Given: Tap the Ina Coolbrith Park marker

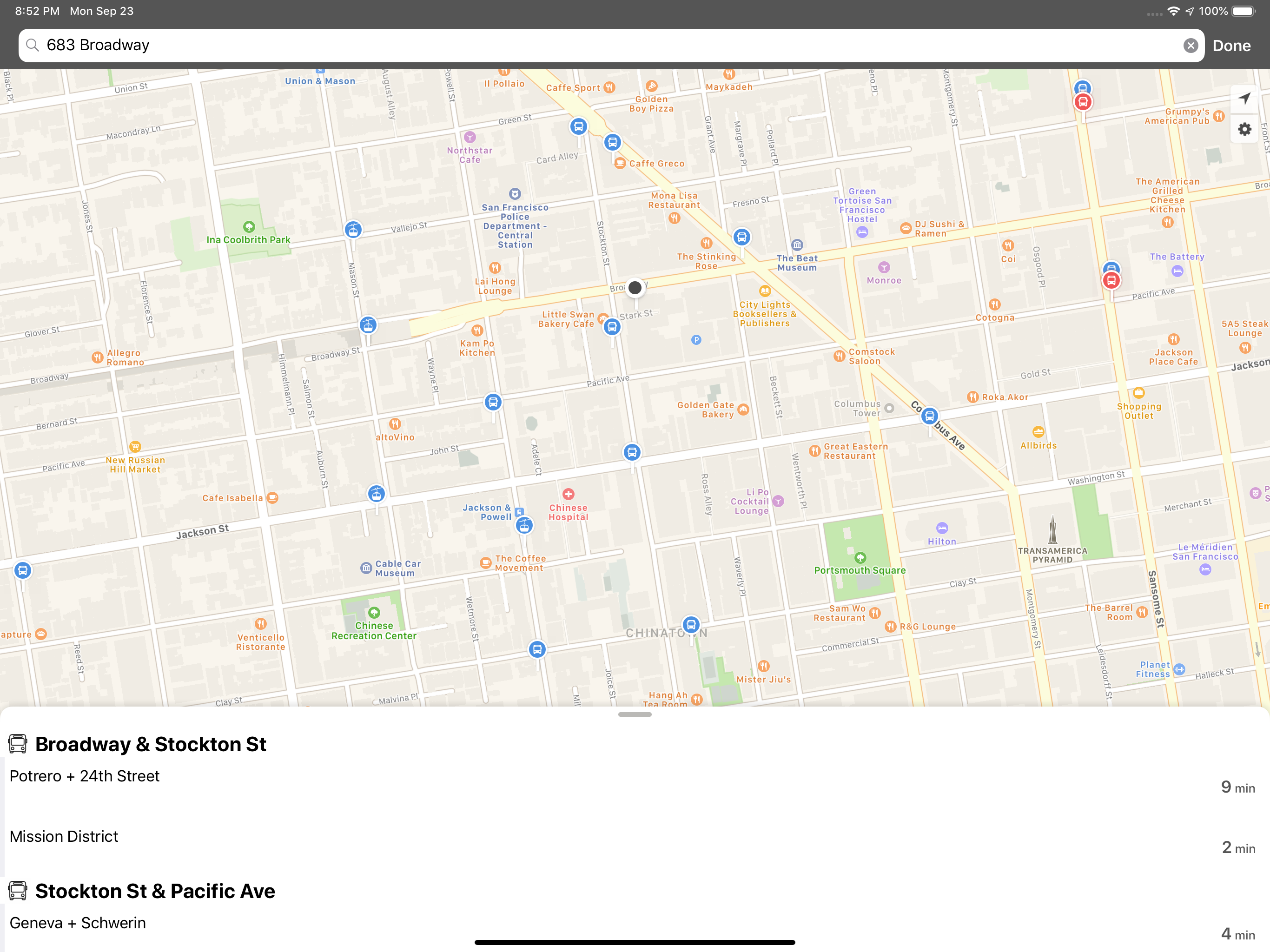Looking at the screenshot, I should [x=249, y=227].
